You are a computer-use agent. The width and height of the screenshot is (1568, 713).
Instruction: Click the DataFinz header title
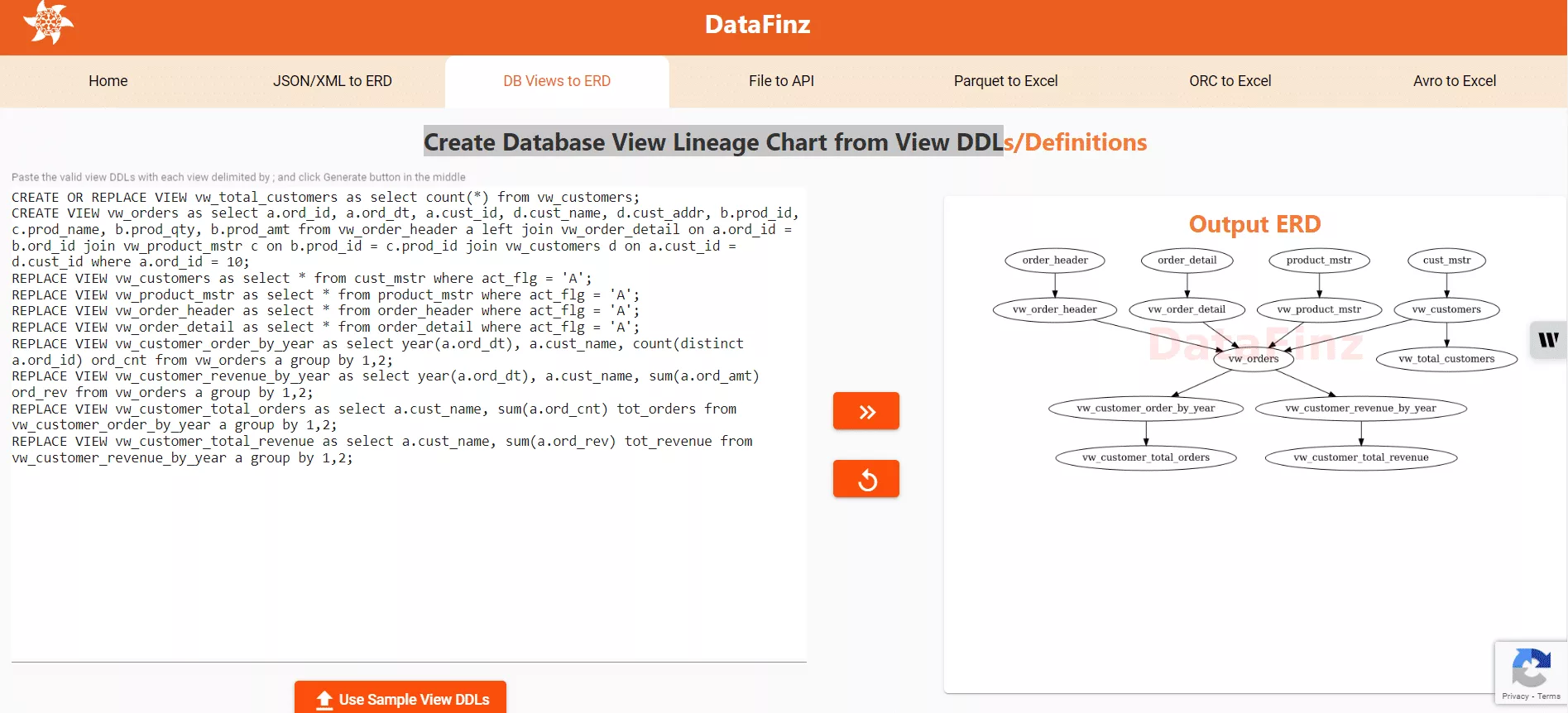(x=757, y=25)
